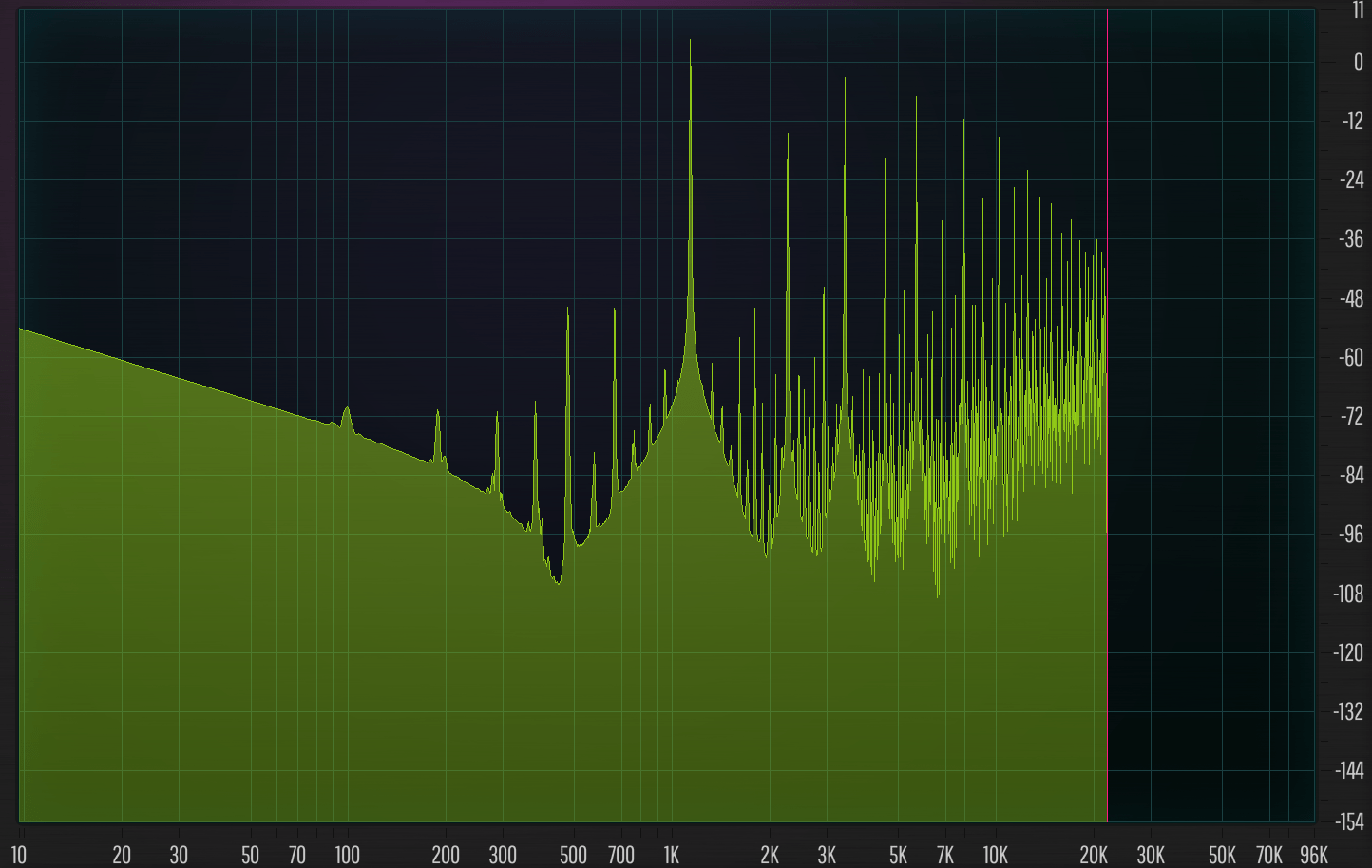
Task: Select the 11 dB top level label
Action: 1358,10
